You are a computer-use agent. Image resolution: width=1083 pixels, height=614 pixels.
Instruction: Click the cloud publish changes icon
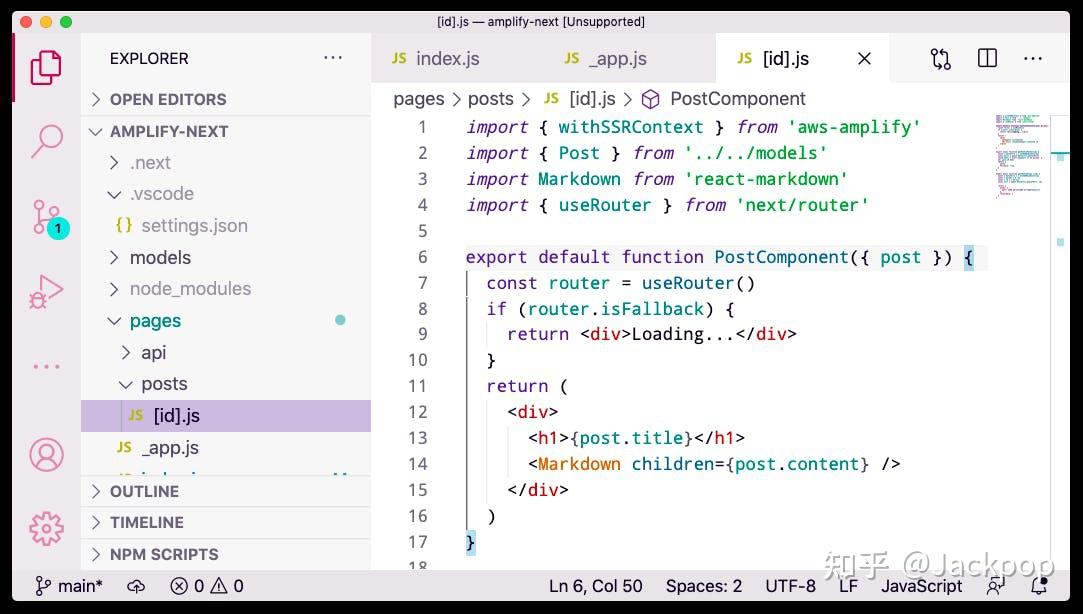click(x=136, y=586)
